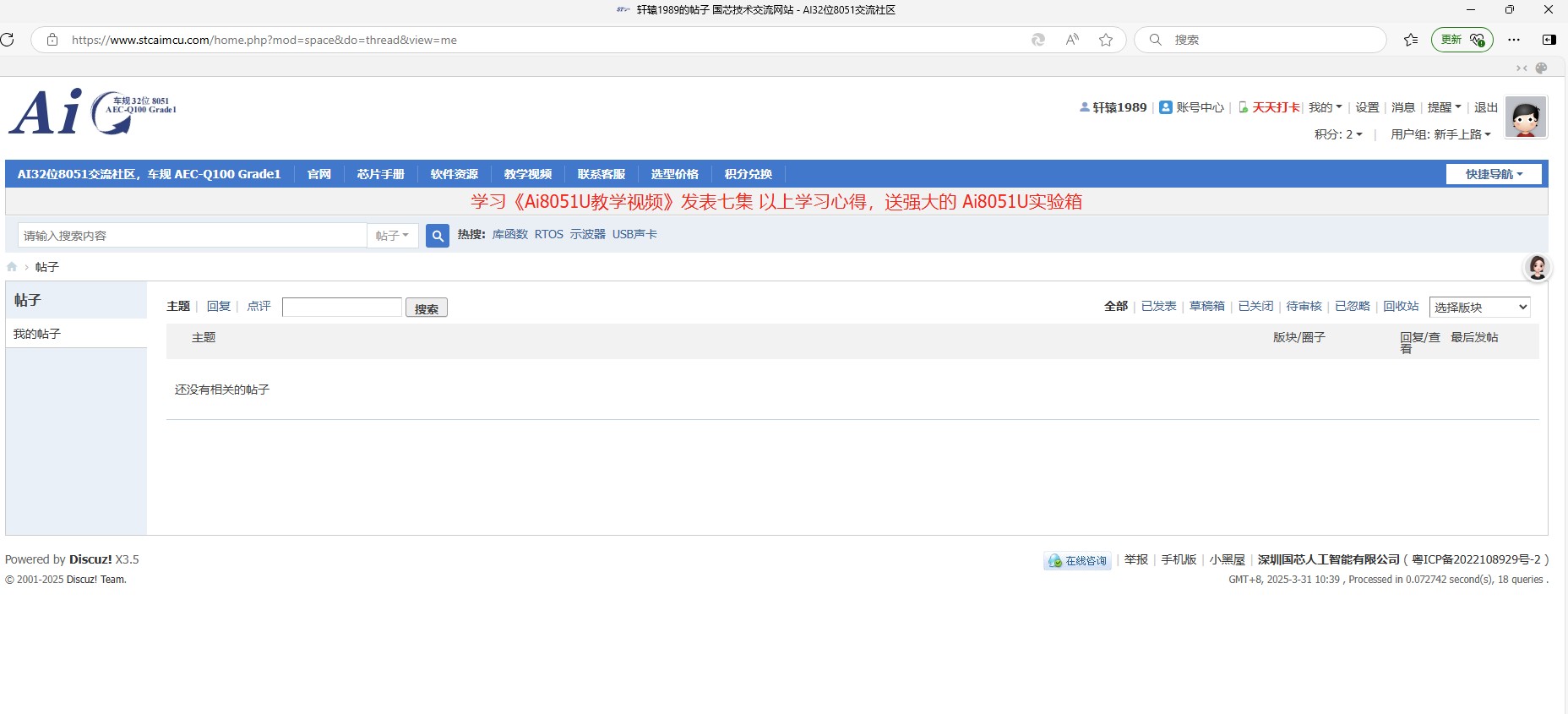Viewport: 1568px width, 714px height.
Task: Click the width toggle arrows icon
Action: (x=1522, y=68)
